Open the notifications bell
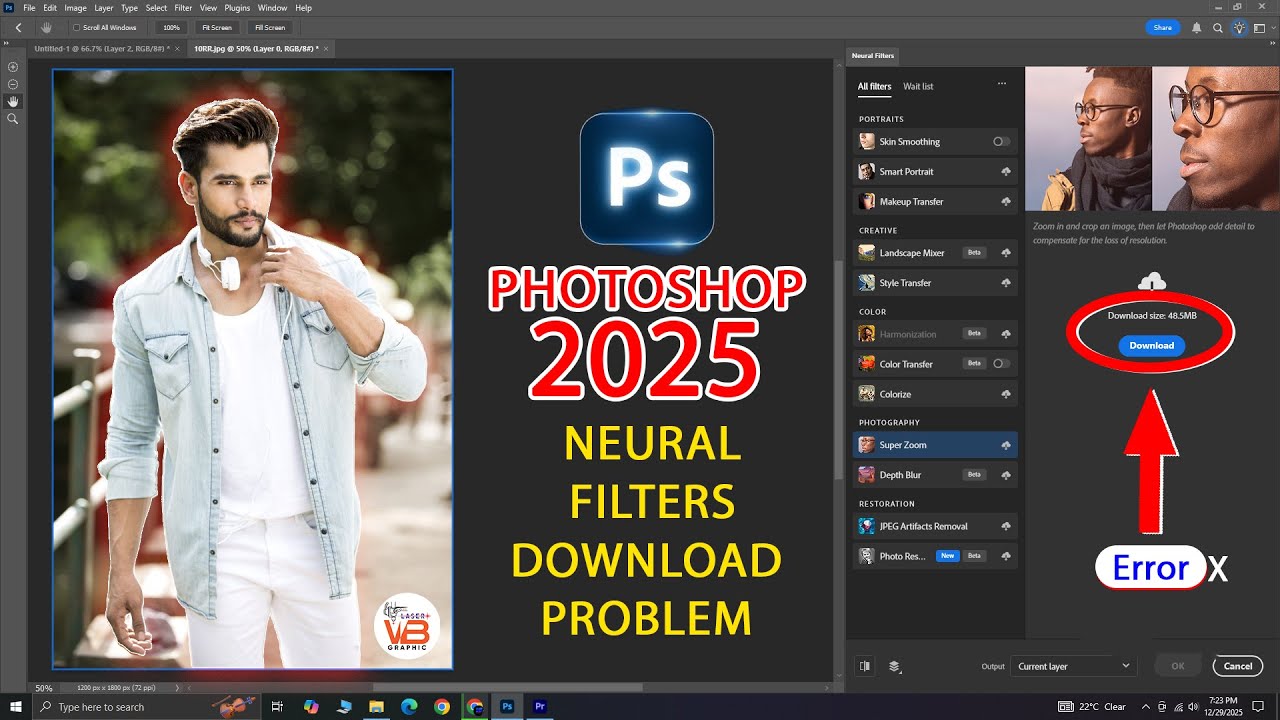1280x720 pixels. coord(1197,28)
